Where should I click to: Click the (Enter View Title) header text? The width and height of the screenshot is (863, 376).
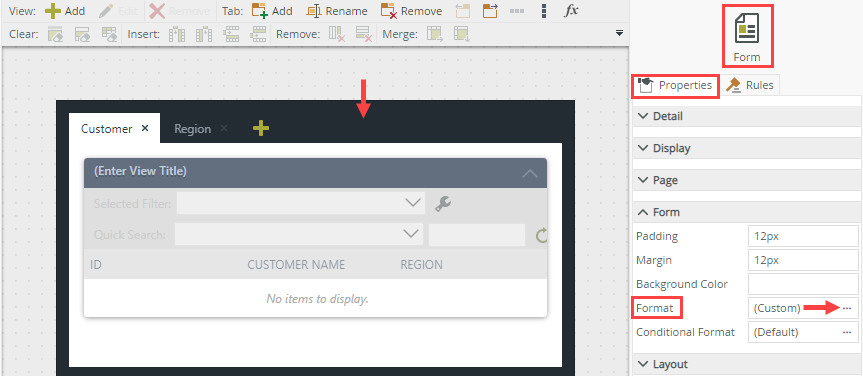(140, 171)
